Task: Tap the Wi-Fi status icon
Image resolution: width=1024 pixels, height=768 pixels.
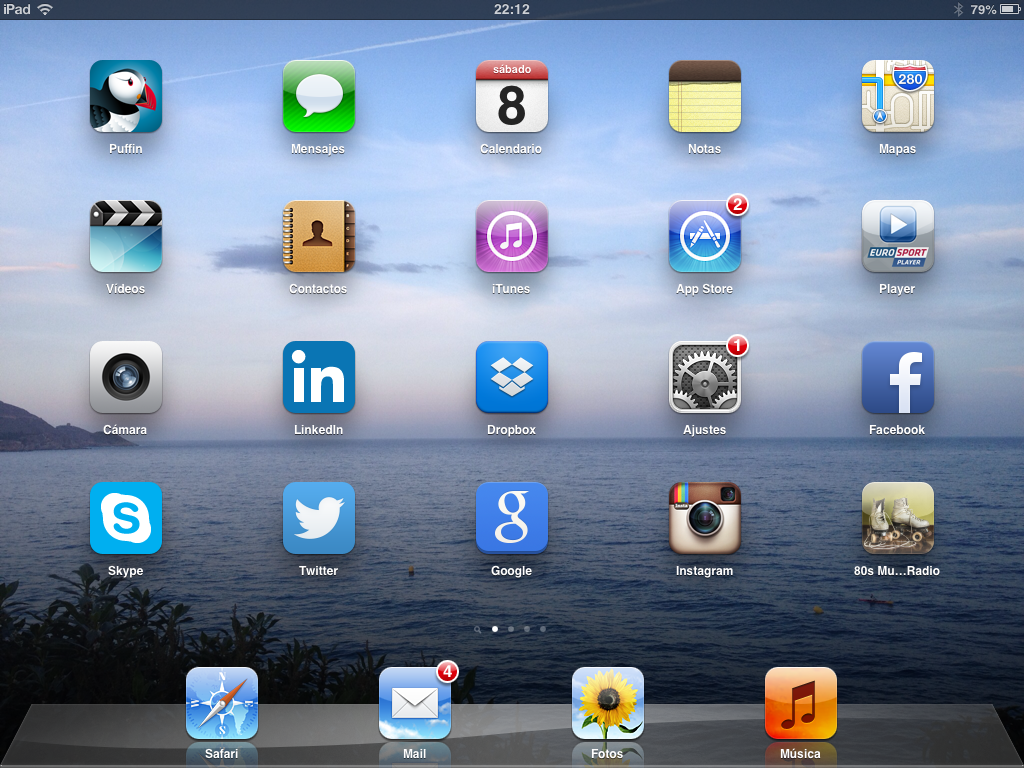Action: coord(45,9)
